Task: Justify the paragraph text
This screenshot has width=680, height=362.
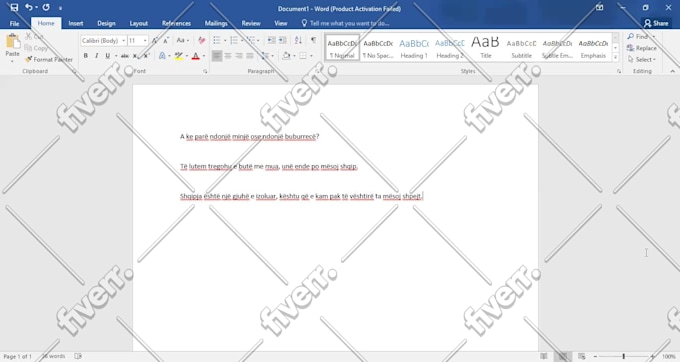Action: coord(250,55)
